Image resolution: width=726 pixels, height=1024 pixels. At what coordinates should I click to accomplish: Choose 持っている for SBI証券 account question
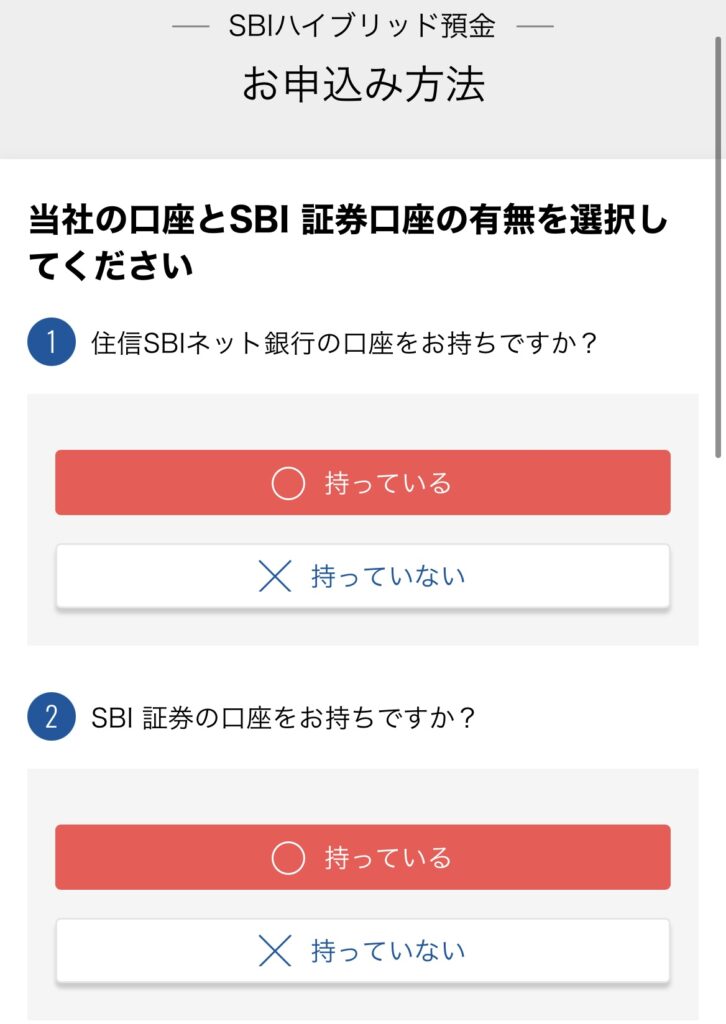pyautogui.click(x=362, y=857)
